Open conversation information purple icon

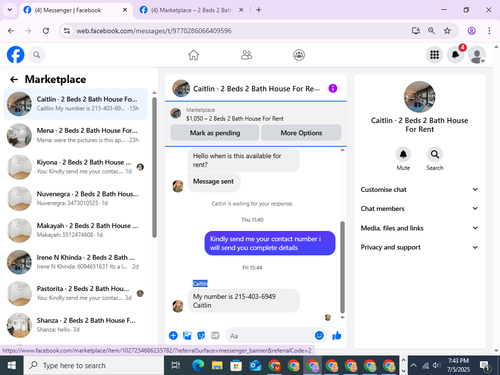click(x=333, y=88)
